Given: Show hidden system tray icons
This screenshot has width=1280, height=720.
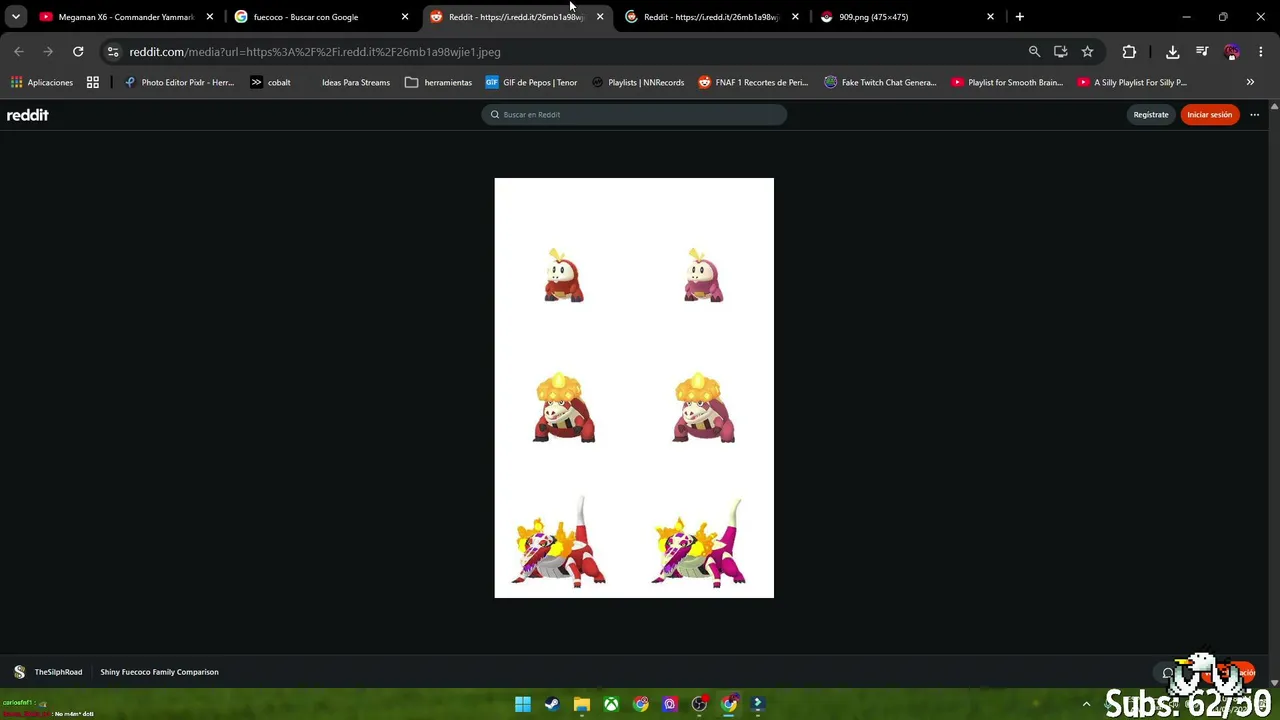Looking at the screenshot, I should tap(1086, 704).
